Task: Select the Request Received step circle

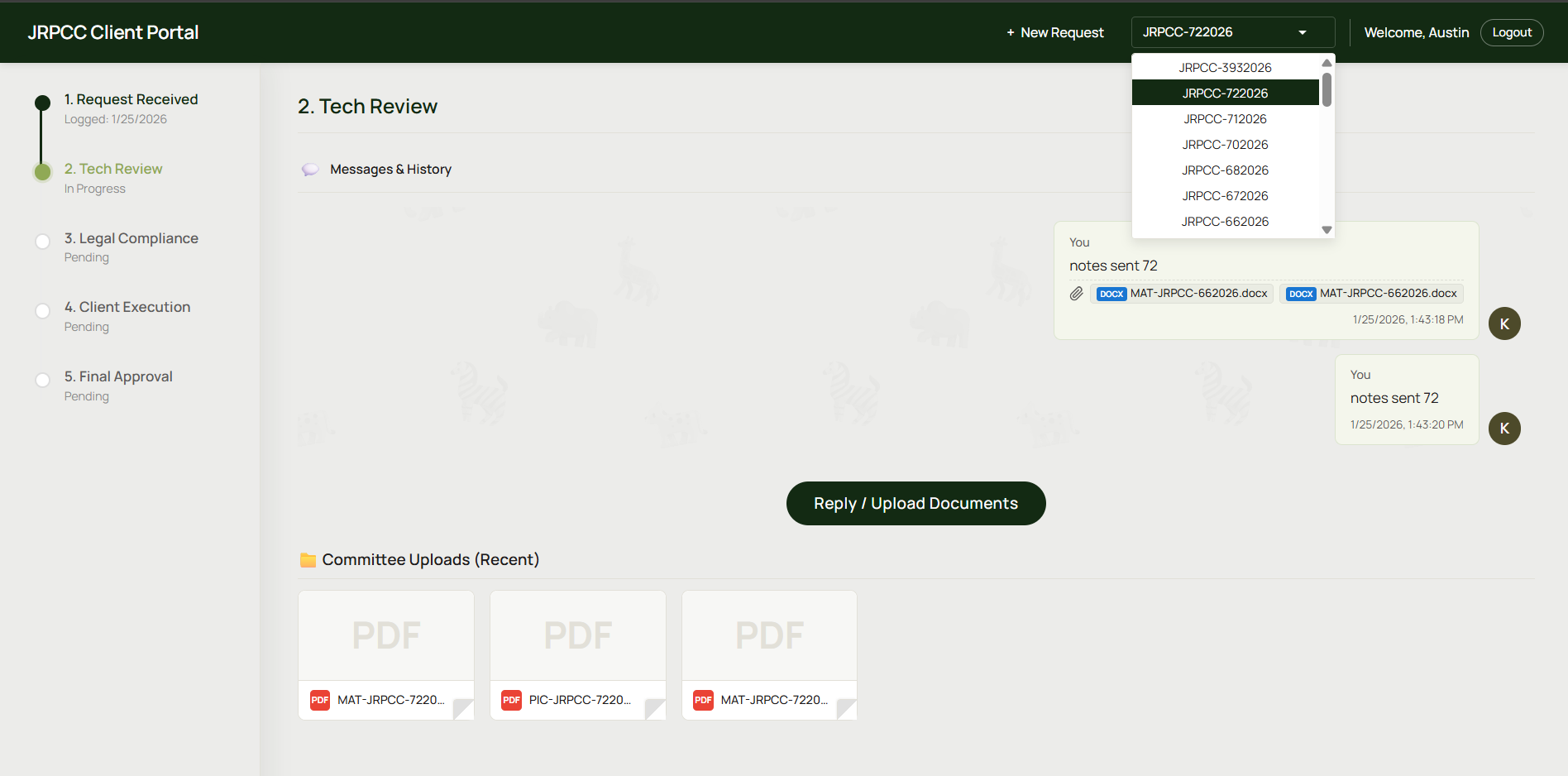Action: coord(42,103)
